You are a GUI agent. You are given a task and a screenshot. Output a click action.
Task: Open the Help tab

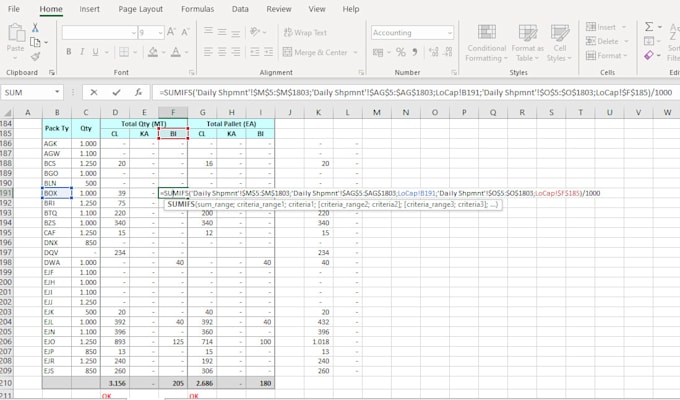[x=351, y=9]
